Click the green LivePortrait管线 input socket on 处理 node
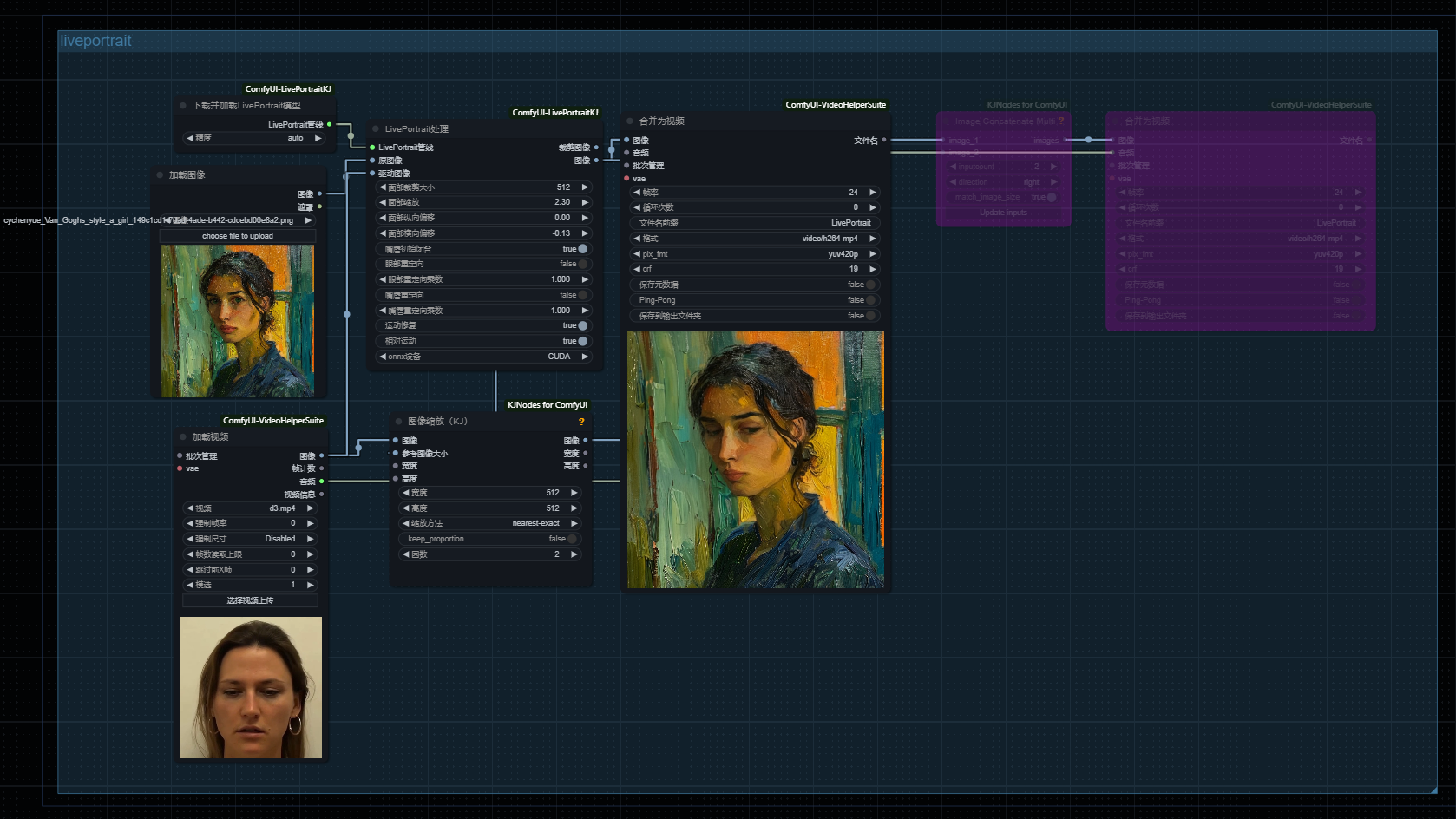Image resolution: width=1456 pixels, height=819 pixels. [x=372, y=147]
